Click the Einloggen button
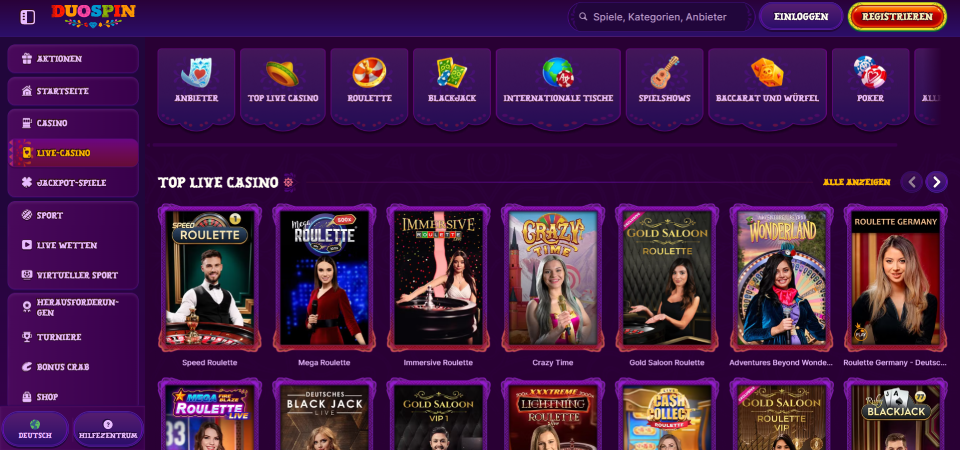This screenshot has width=960, height=450. (x=801, y=17)
